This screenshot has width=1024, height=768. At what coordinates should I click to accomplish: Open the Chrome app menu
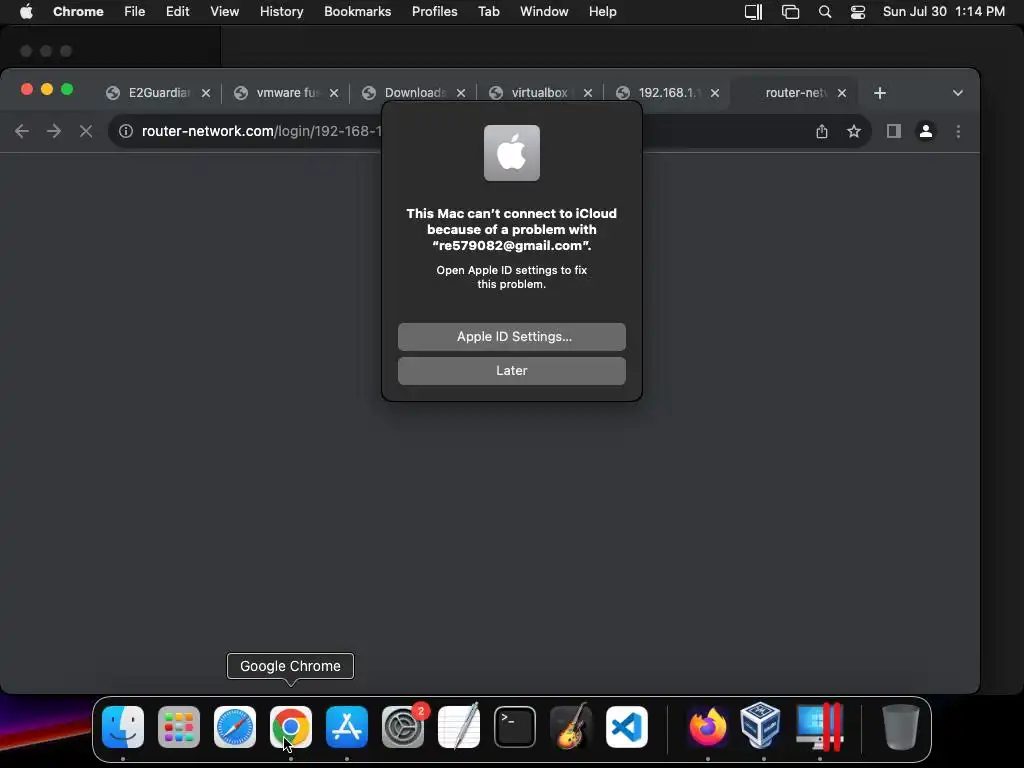pyautogui.click(x=78, y=12)
